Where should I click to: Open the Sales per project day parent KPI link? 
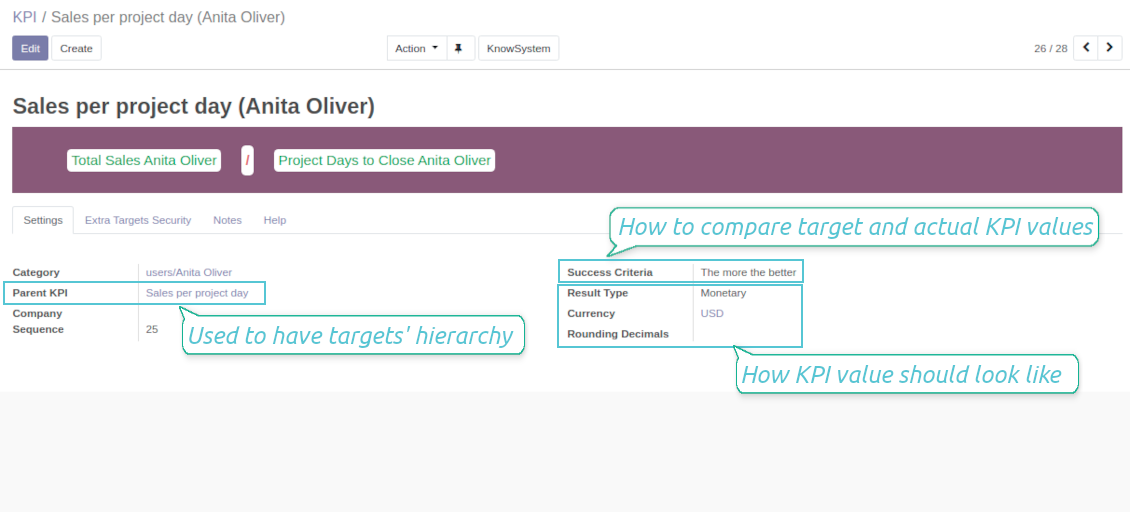tap(197, 293)
